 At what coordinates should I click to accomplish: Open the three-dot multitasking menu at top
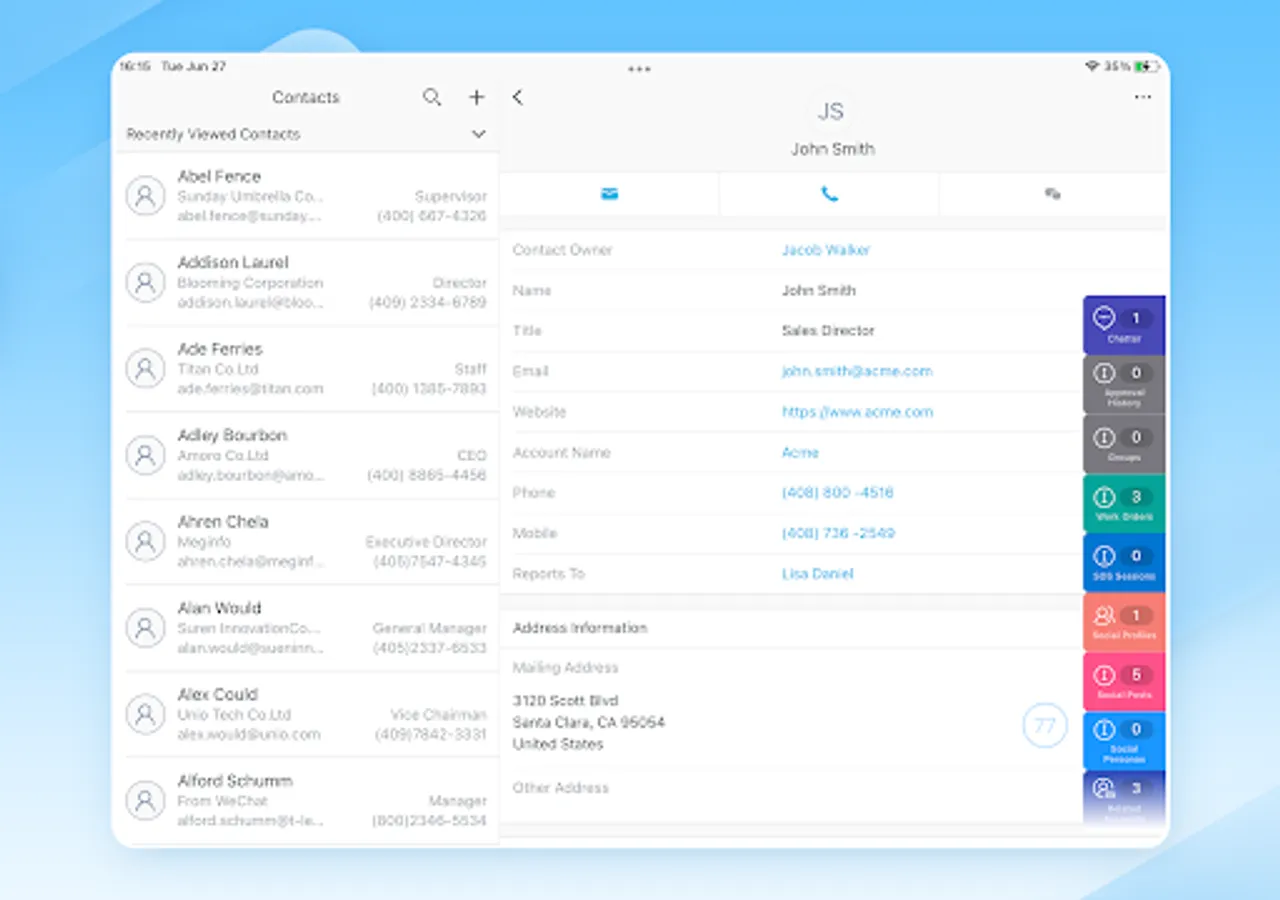pyautogui.click(x=639, y=69)
